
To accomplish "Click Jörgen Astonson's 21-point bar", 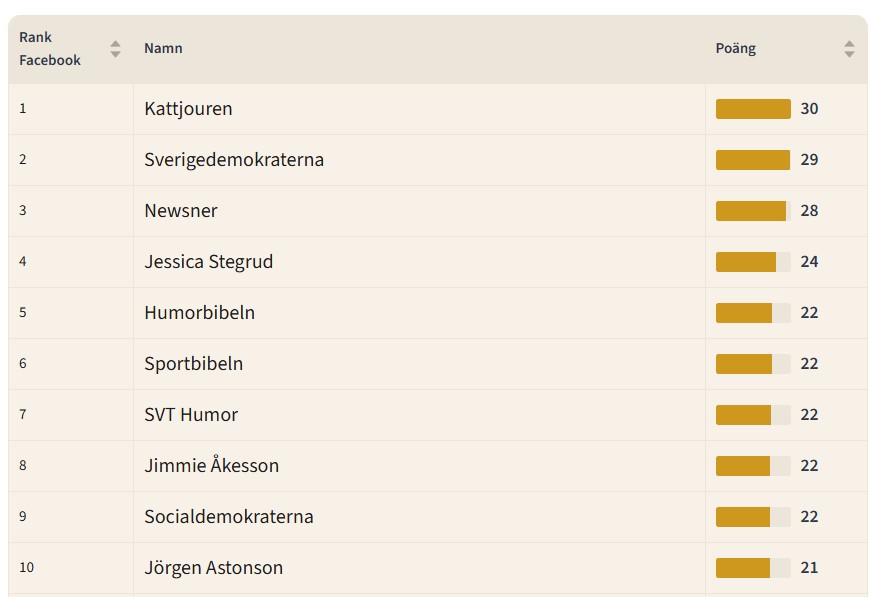I will [x=753, y=568].
